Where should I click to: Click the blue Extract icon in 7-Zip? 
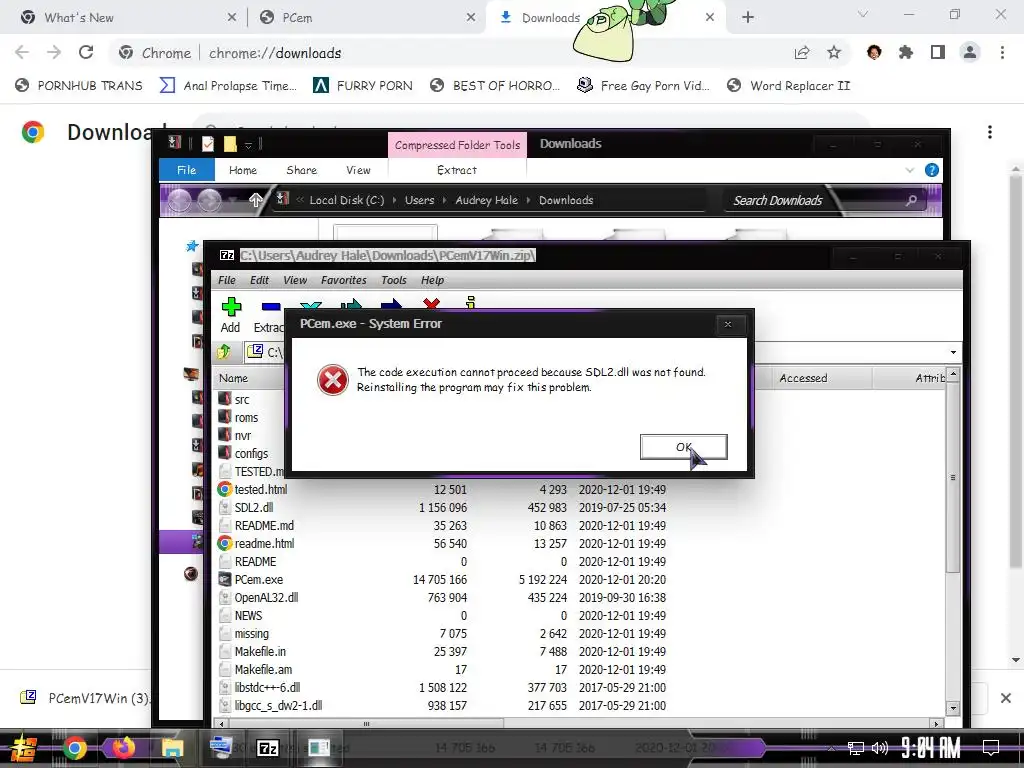click(271, 306)
